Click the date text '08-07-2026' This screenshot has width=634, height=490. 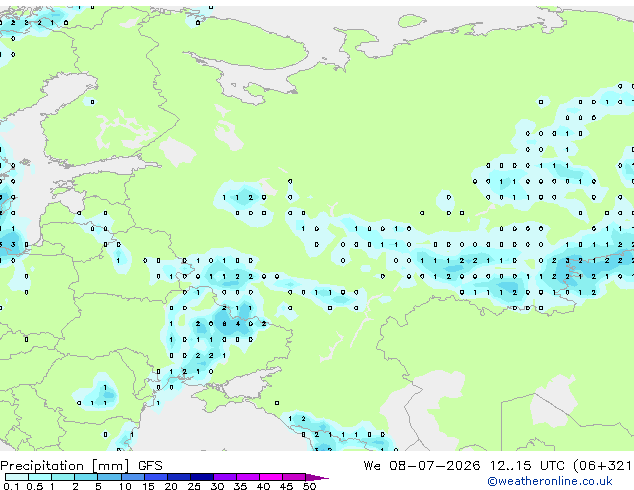tap(435, 466)
